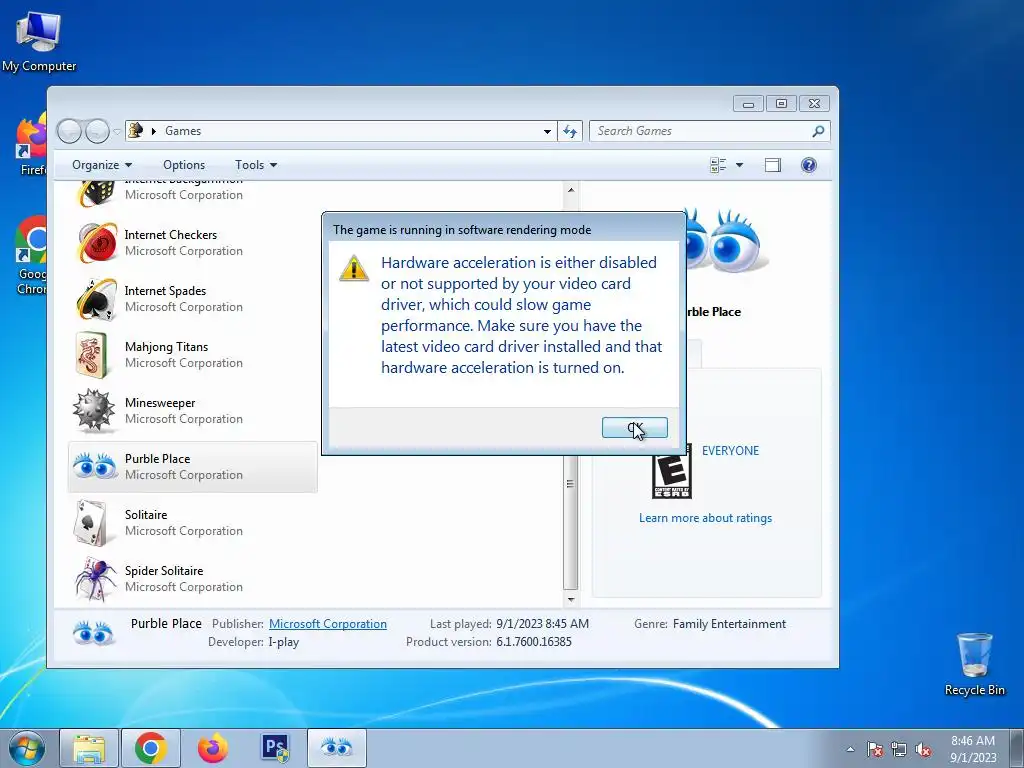Select the Solitaire cards icon
Screen dimensions: 1024x768
pyautogui.click(x=91, y=523)
